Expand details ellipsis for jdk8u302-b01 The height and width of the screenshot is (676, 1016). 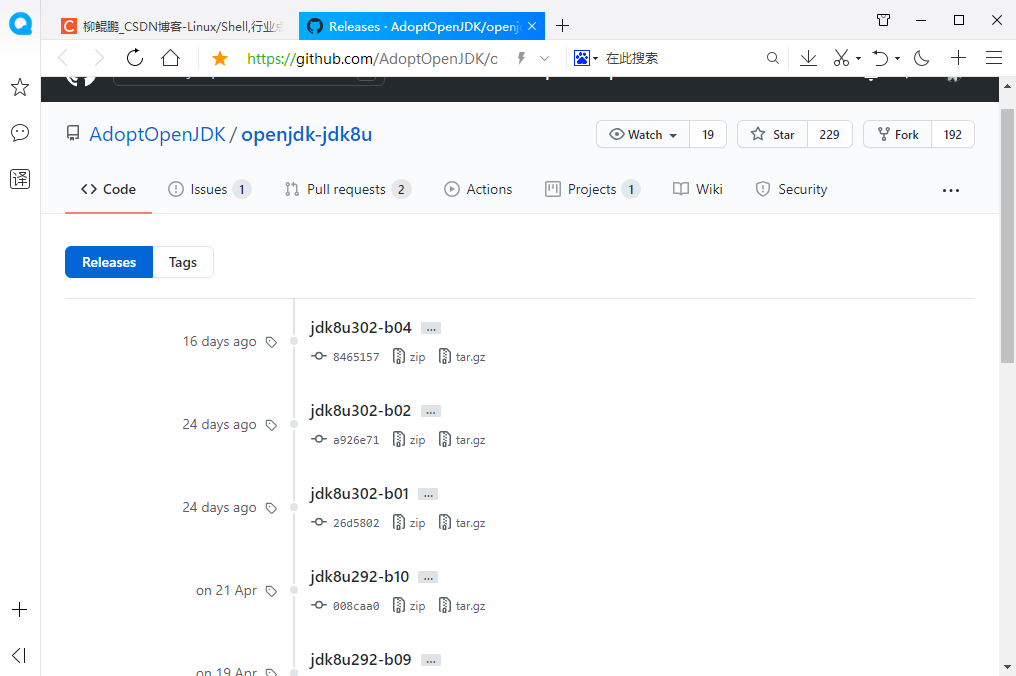point(428,495)
